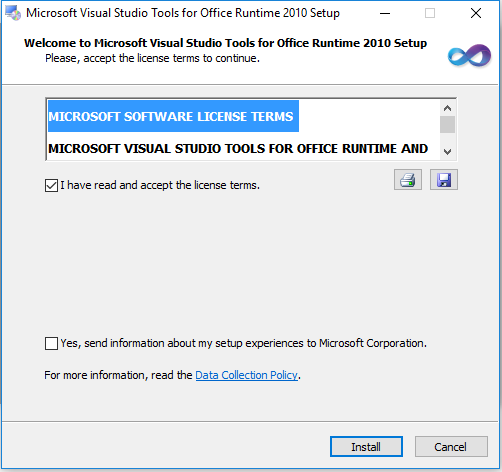Click the 'Welcome to Microsoft Visual Studio Tools' header
Viewport: 502px width, 472px height.
[x=225, y=43]
